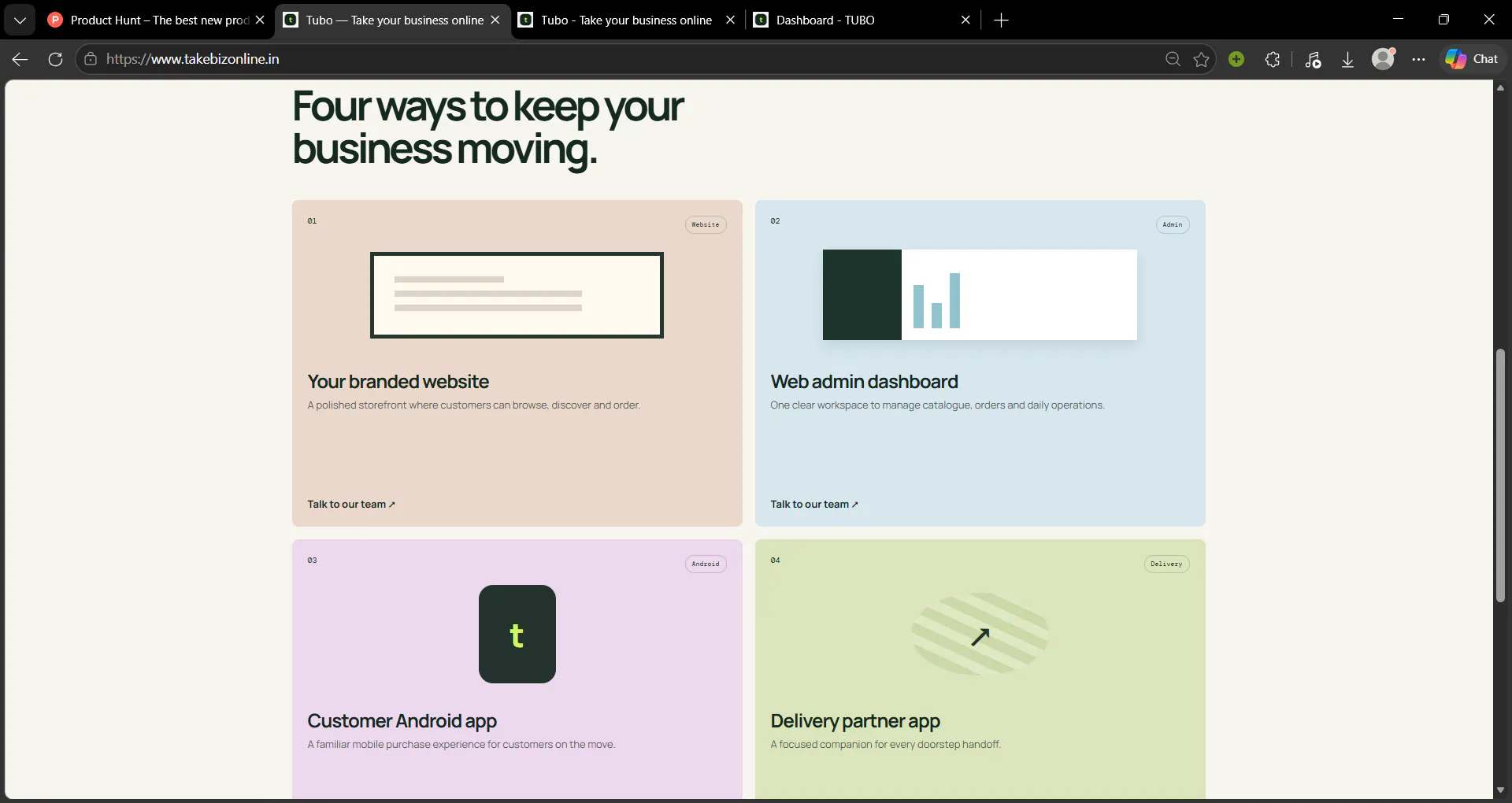1512x803 pixels.
Task: Open a new browser tab
Action: pos(1001,20)
